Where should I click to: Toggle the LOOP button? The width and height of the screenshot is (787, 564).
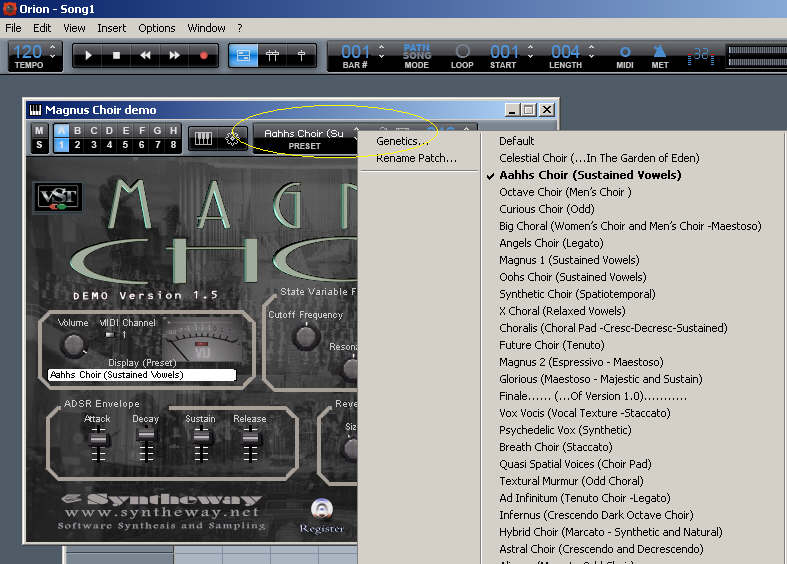coord(462,56)
